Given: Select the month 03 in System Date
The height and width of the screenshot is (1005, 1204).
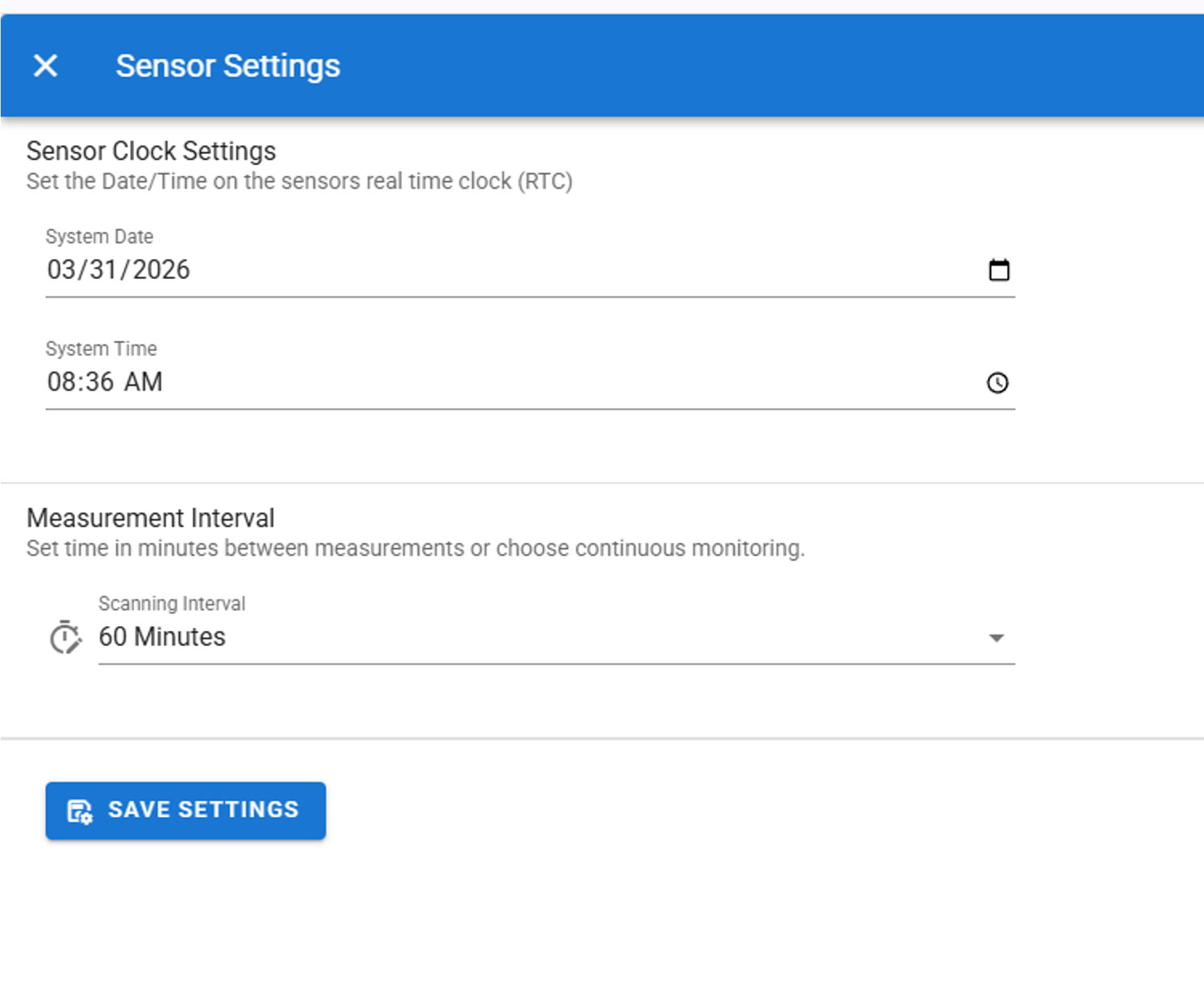Looking at the screenshot, I should [60, 270].
